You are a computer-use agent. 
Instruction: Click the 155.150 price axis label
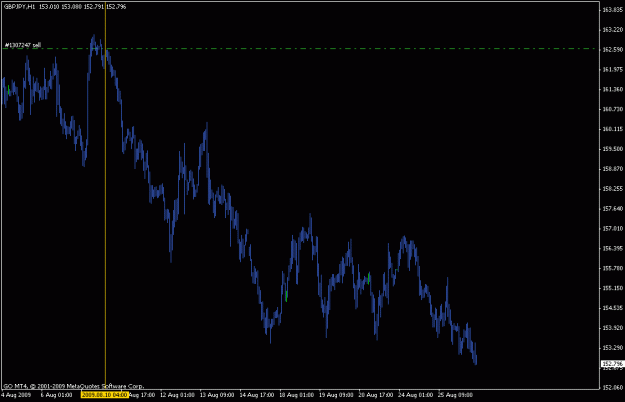coord(612,288)
